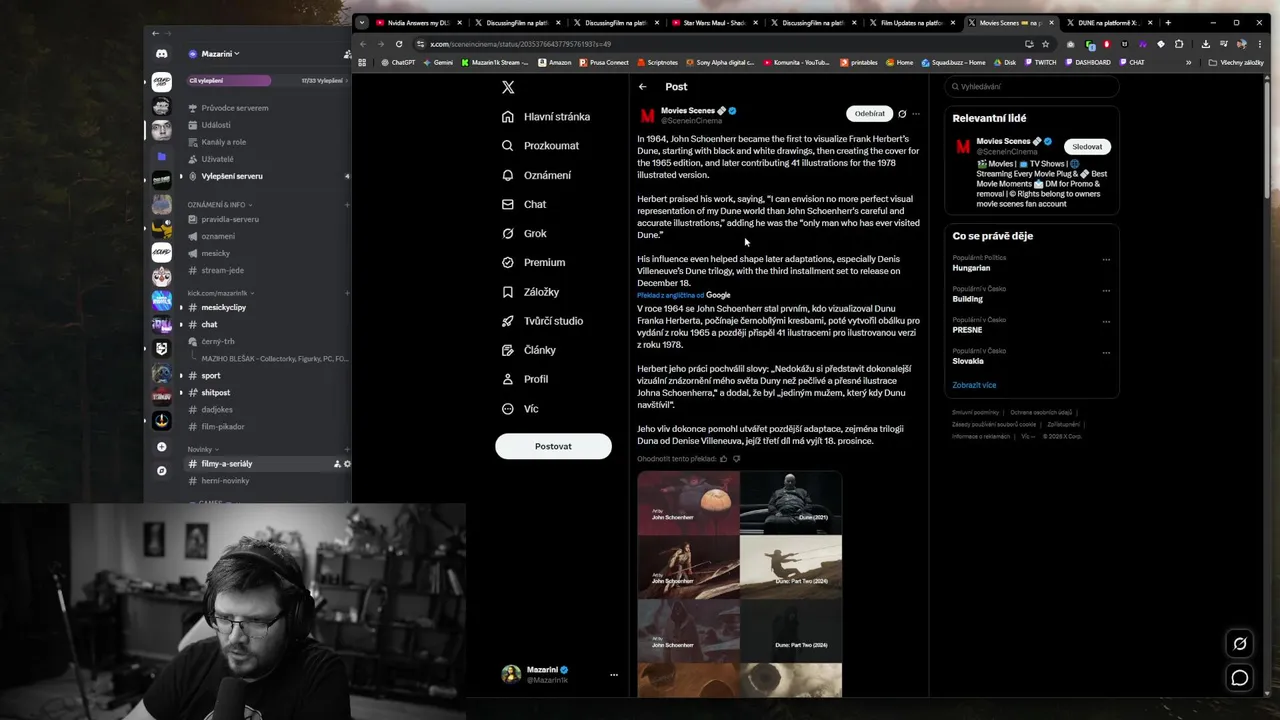Expand mesickyclipy channel threads
Image resolution: width=1280 pixels, height=720 pixels.
pos(182,307)
